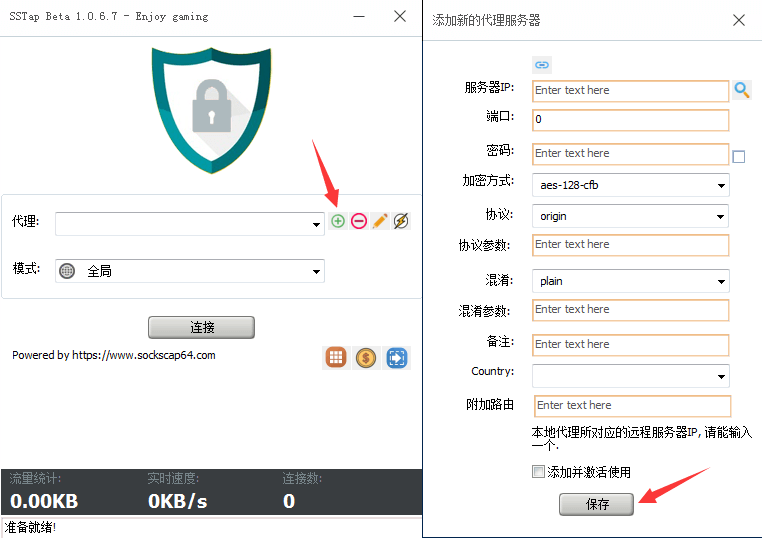The height and width of the screenshot is (538, 762).
Task: Click the 连接数 label in the stats bar
Action: (302, 479)
